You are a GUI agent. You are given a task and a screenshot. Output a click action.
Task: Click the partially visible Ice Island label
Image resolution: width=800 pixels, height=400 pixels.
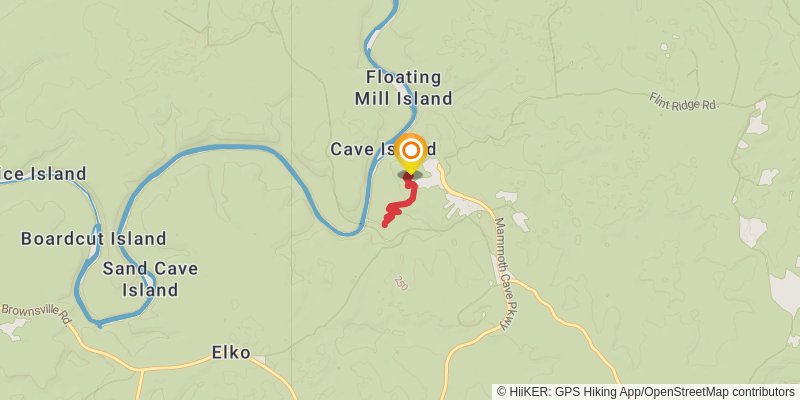(43, 174)
